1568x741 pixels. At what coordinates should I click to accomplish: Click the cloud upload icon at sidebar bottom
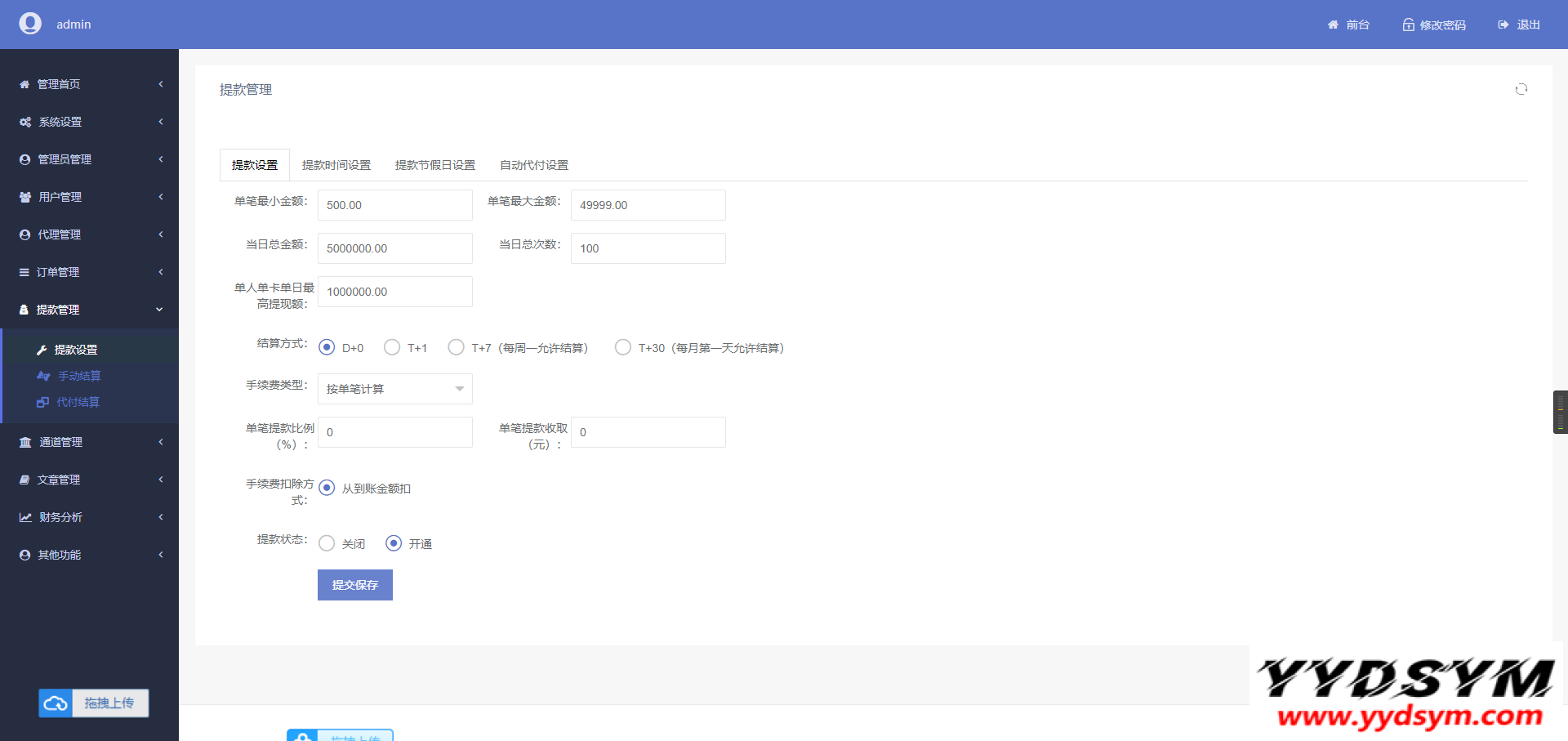tap(56, 703)
